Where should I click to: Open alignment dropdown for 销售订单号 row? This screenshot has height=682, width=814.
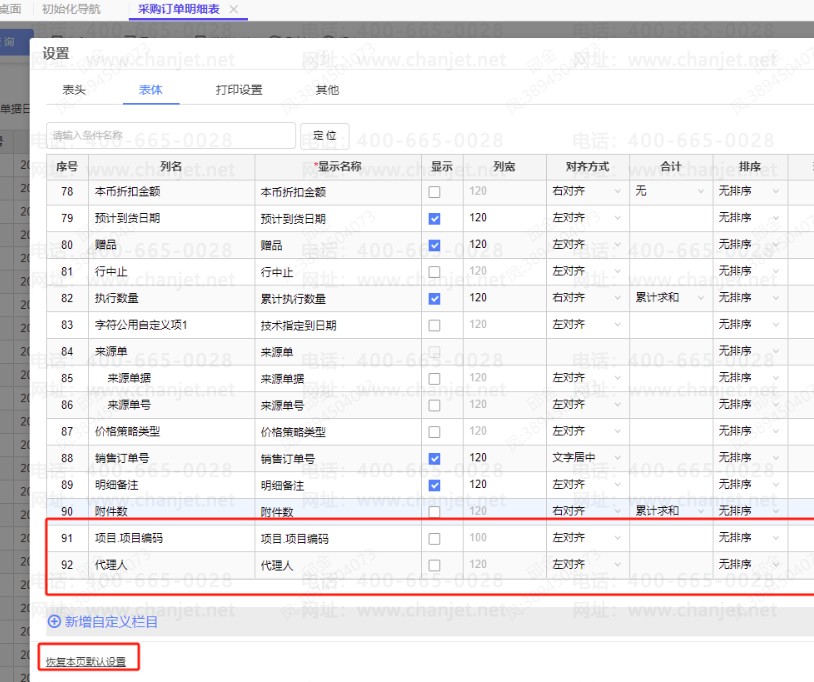tap(586, 458)
